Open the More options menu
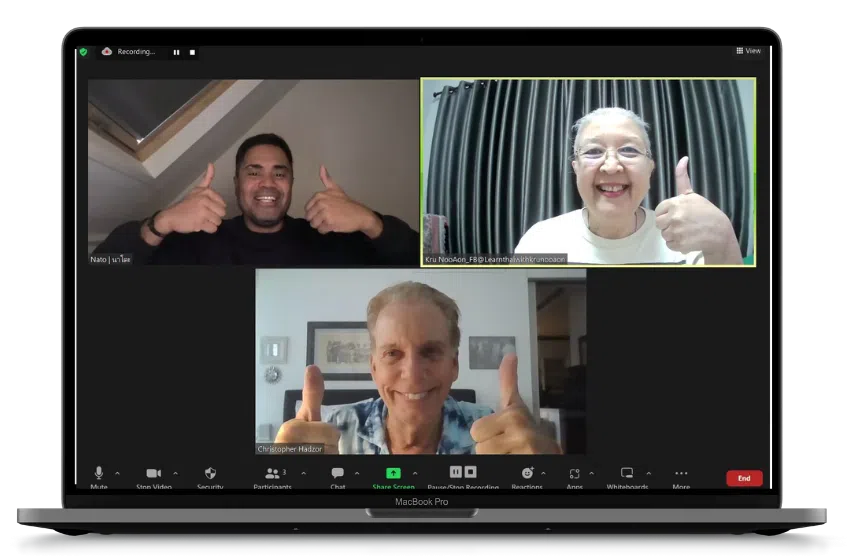851x558 pixels. (x=681, y=473)
